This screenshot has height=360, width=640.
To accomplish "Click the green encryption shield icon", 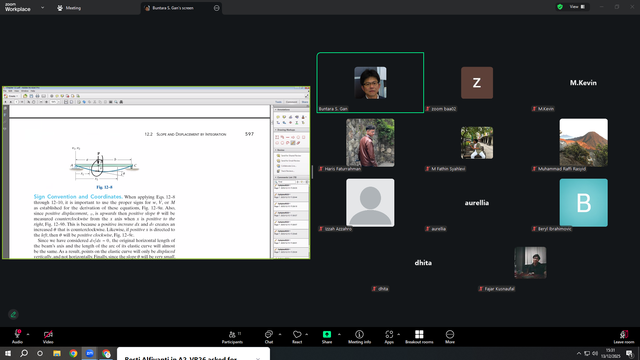I will (x=560, y=7).
